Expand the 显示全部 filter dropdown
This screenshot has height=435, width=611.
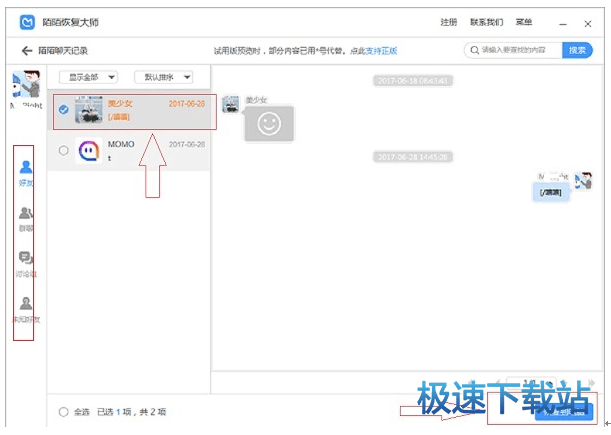[x=88, y=77]
